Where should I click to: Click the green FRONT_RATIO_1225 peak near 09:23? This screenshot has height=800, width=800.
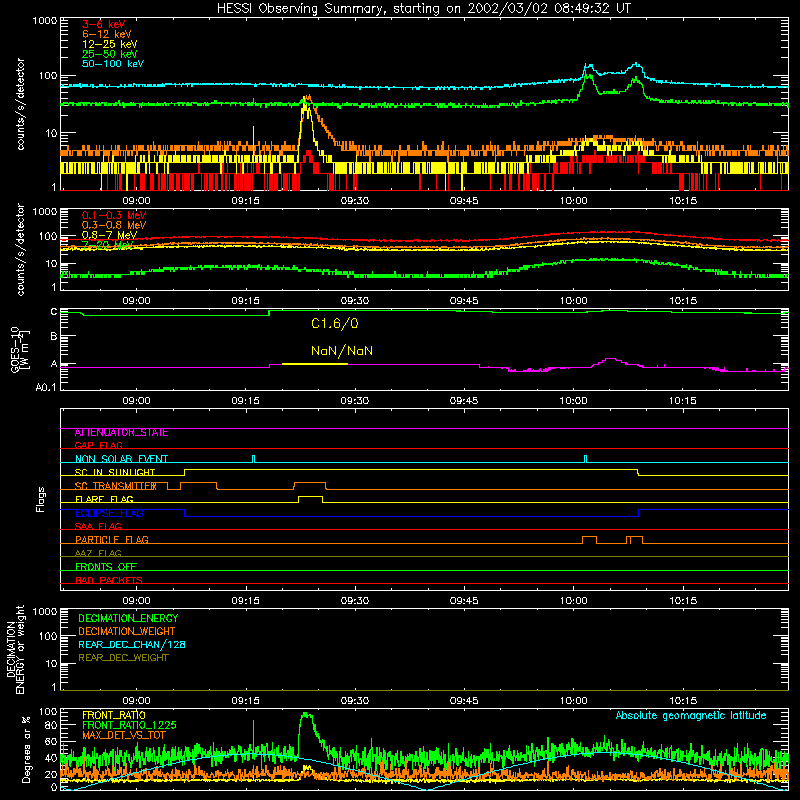[306, 715]
